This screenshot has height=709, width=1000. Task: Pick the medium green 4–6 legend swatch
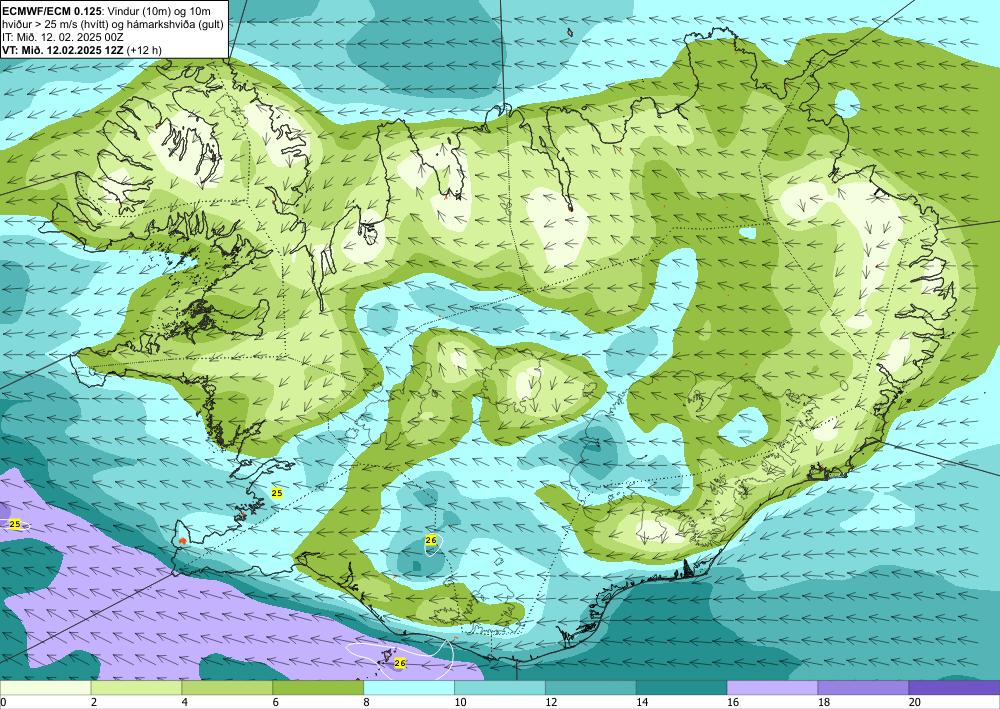point(227,688)
